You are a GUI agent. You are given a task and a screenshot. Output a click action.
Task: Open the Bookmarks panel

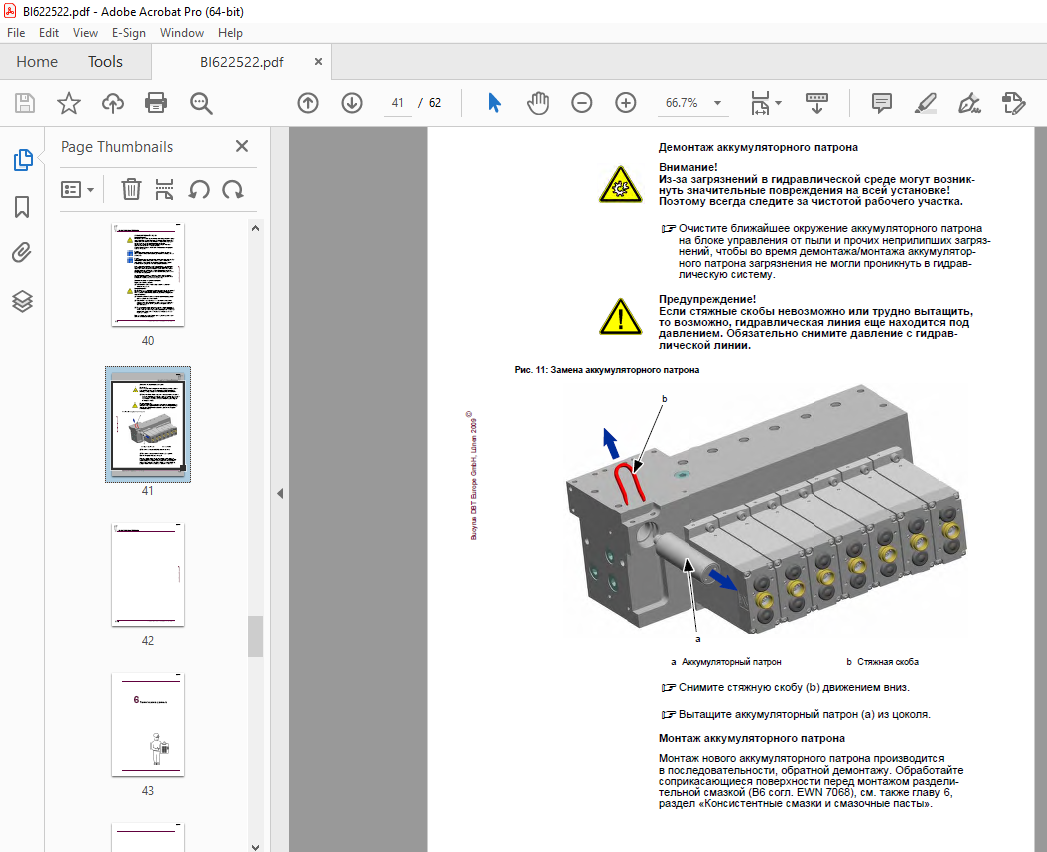click(x=22, y=207)
